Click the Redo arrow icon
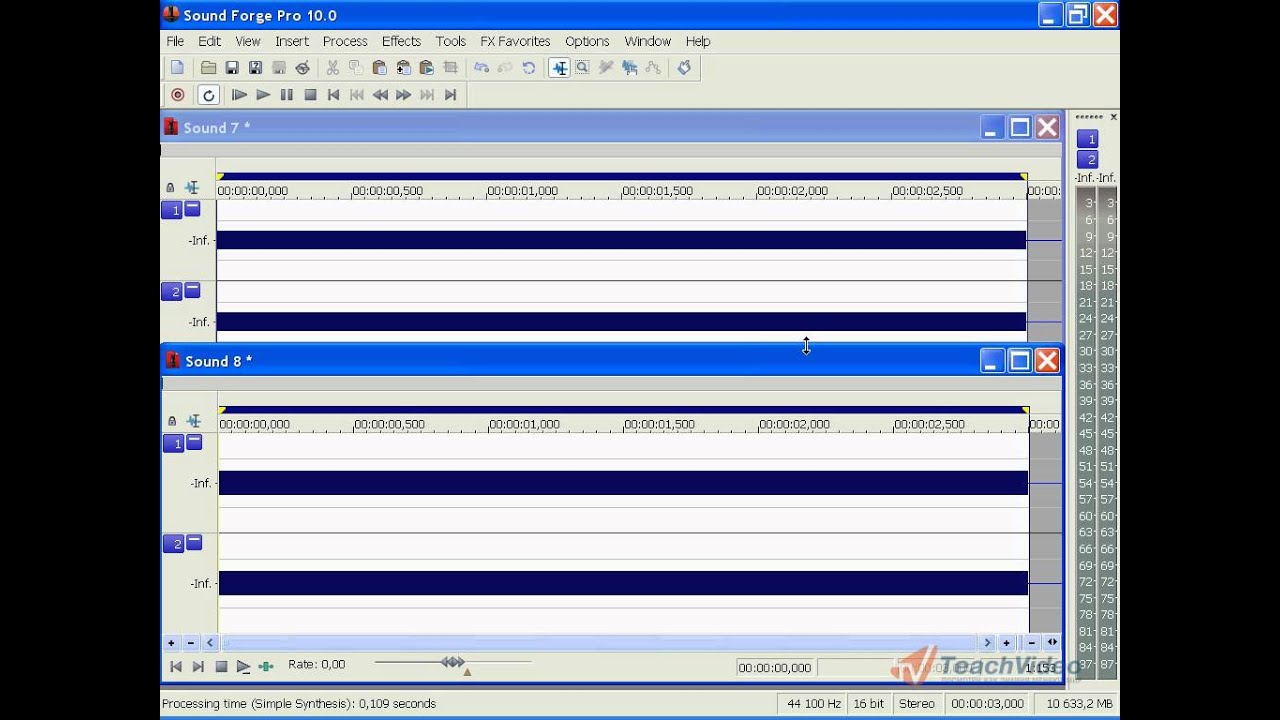Image resolution: width=1280 pixels, height=720 pixels. coord(505,68)
